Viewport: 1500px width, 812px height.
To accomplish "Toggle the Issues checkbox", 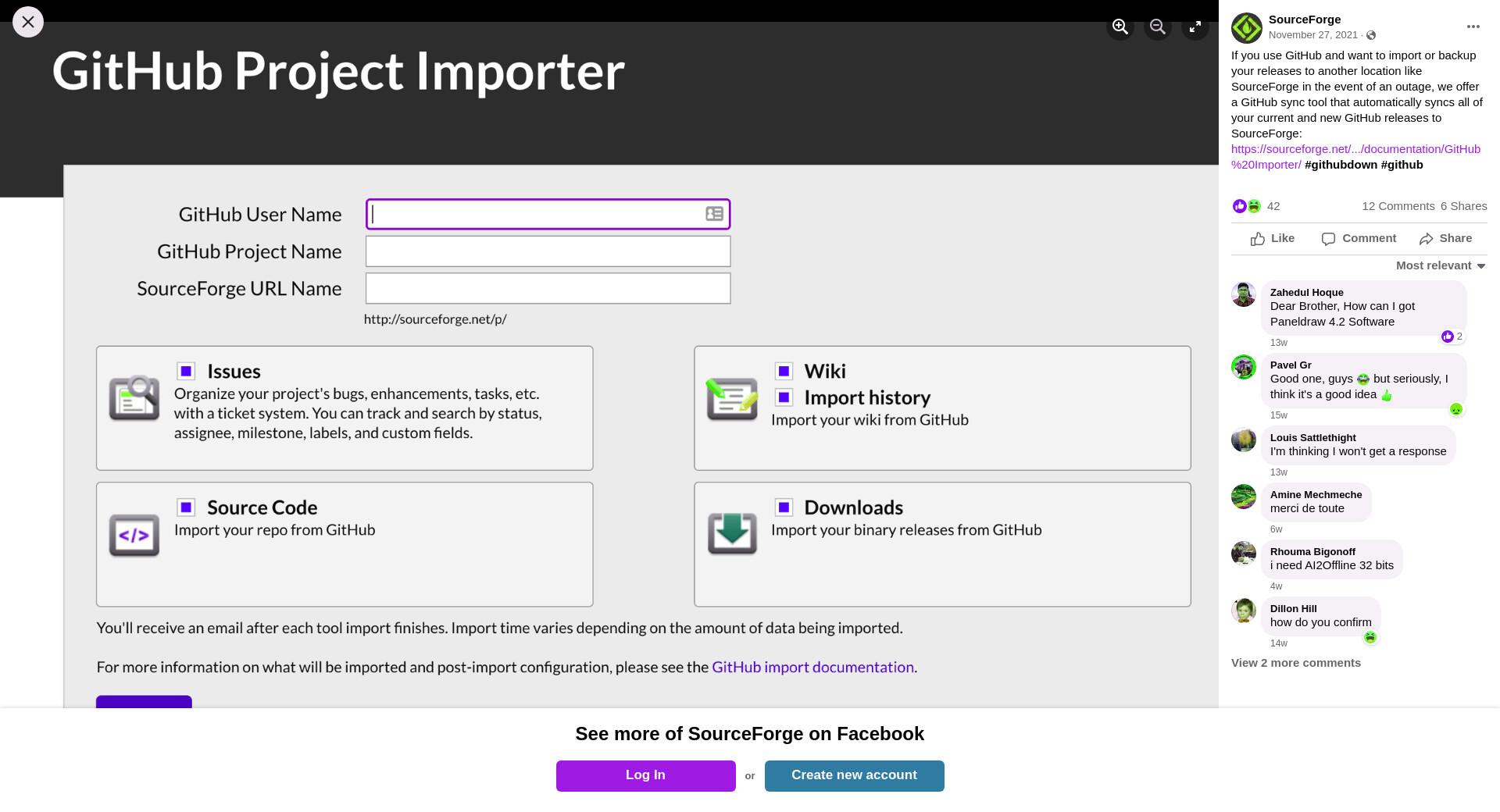I will [186, 371].
